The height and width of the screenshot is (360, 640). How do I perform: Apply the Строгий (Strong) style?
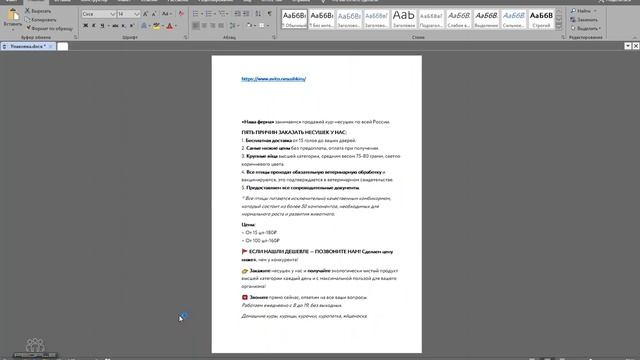[x=541, y=19]
